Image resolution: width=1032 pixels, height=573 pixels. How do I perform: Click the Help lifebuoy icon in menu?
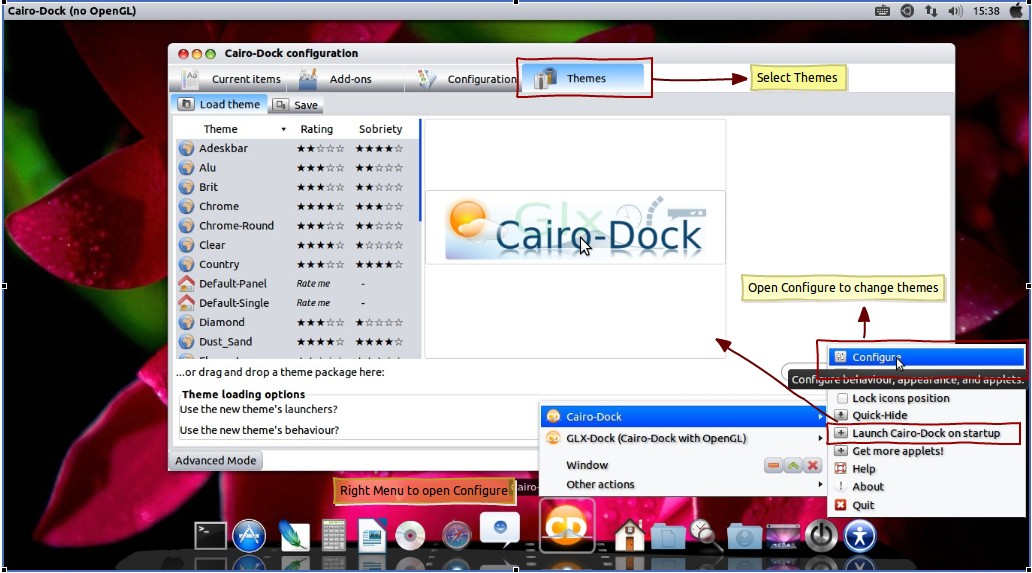tap(840, 468)
